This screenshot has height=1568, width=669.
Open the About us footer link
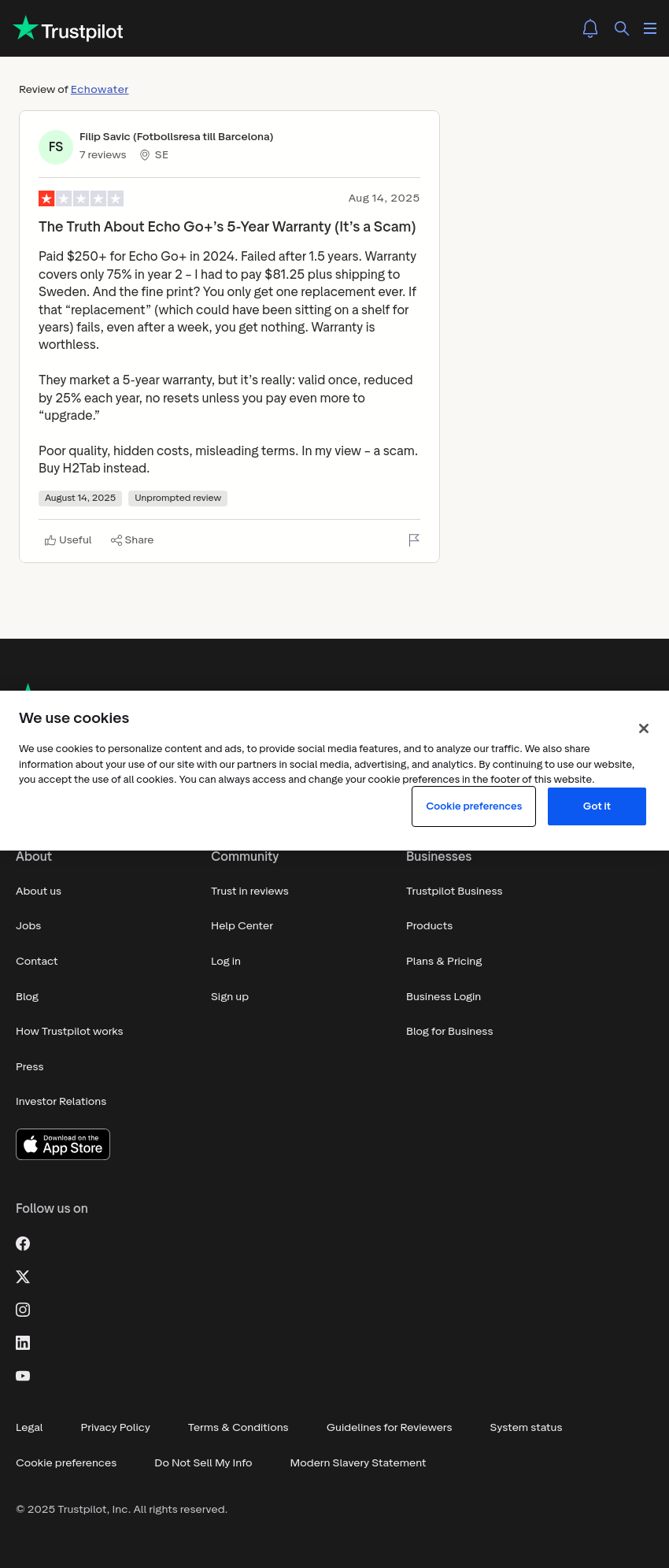pyautogui.click(x=39, y=891)
